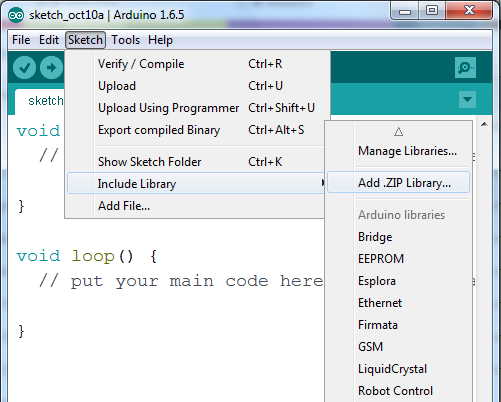This screenshot has width=501, height=402.
Task: Select the sketch tab
Action: [x=40, y=101]
